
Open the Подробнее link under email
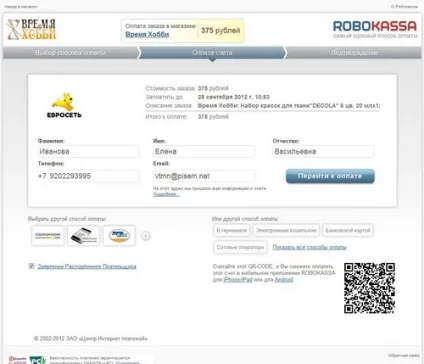166,194
